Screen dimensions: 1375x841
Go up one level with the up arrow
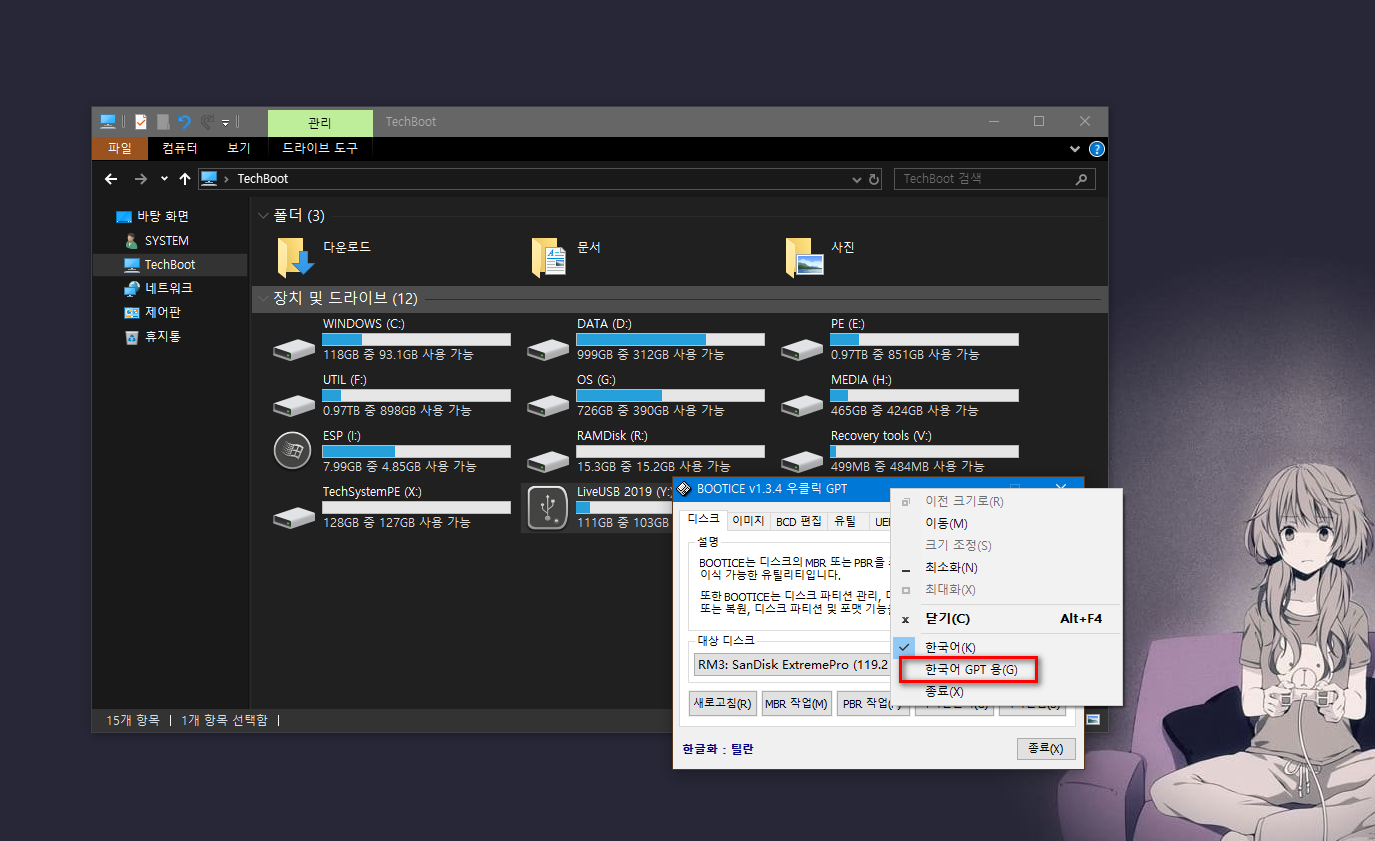(x=185, y=179)
